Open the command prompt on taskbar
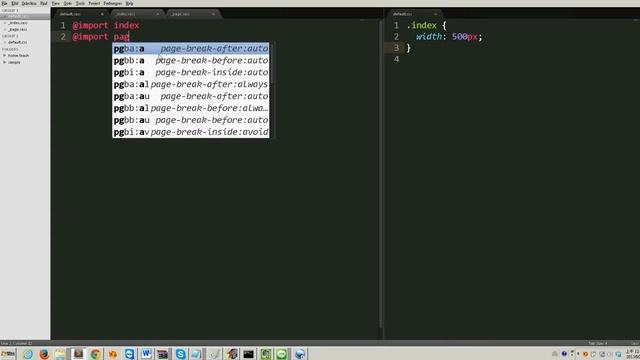640x360 pixels. click(x=248, y=354)
